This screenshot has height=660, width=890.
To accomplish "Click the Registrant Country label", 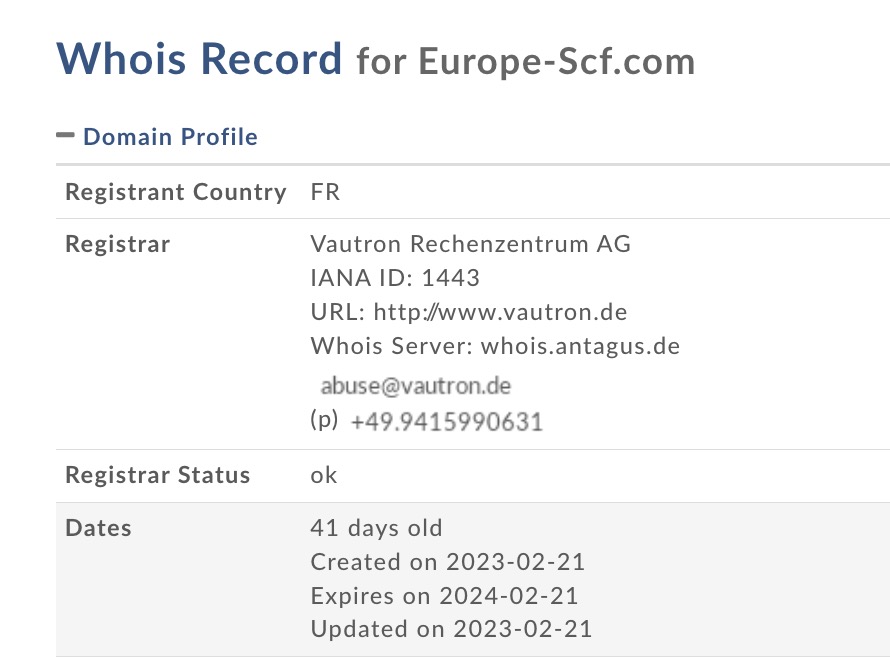I will 175,192.
